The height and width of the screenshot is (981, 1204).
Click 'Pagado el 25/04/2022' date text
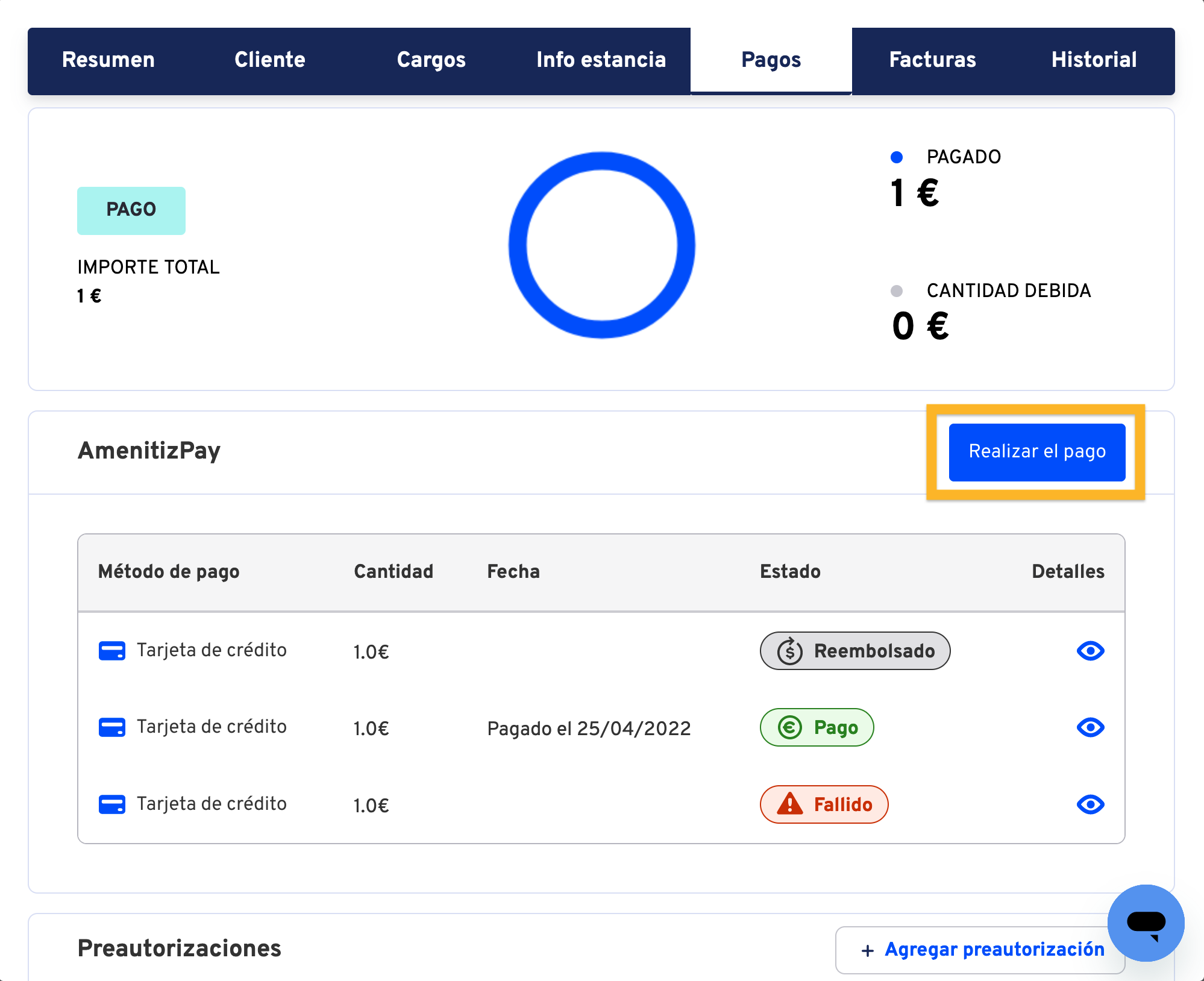[x=589, y=729]
